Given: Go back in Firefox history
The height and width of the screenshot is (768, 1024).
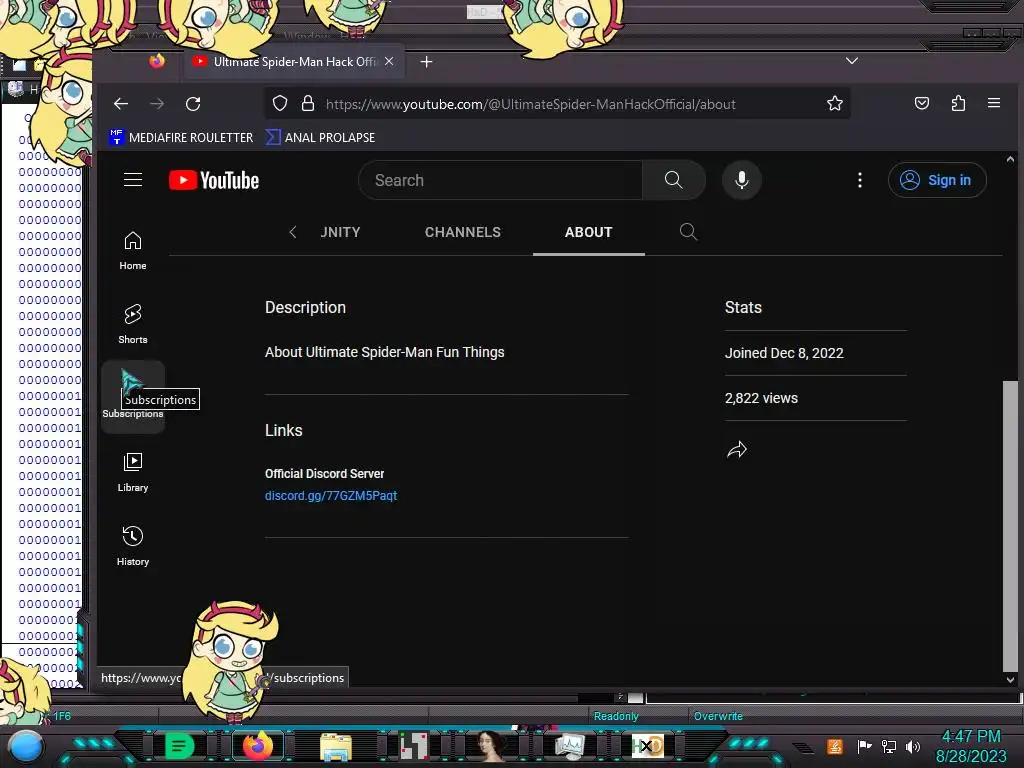Looking at the screenshot, I should [x=121, y=104].
